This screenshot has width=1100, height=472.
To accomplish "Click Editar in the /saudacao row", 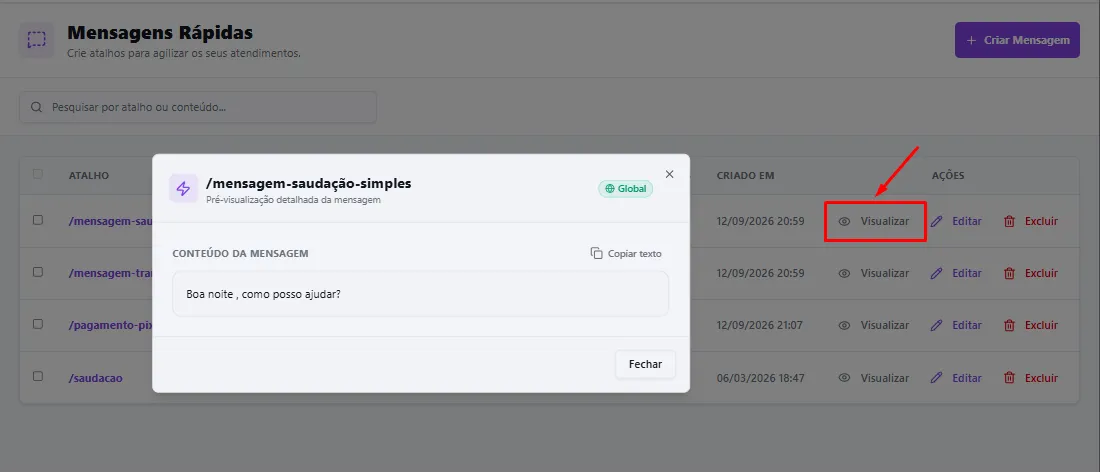I will (x=956, y=378).
